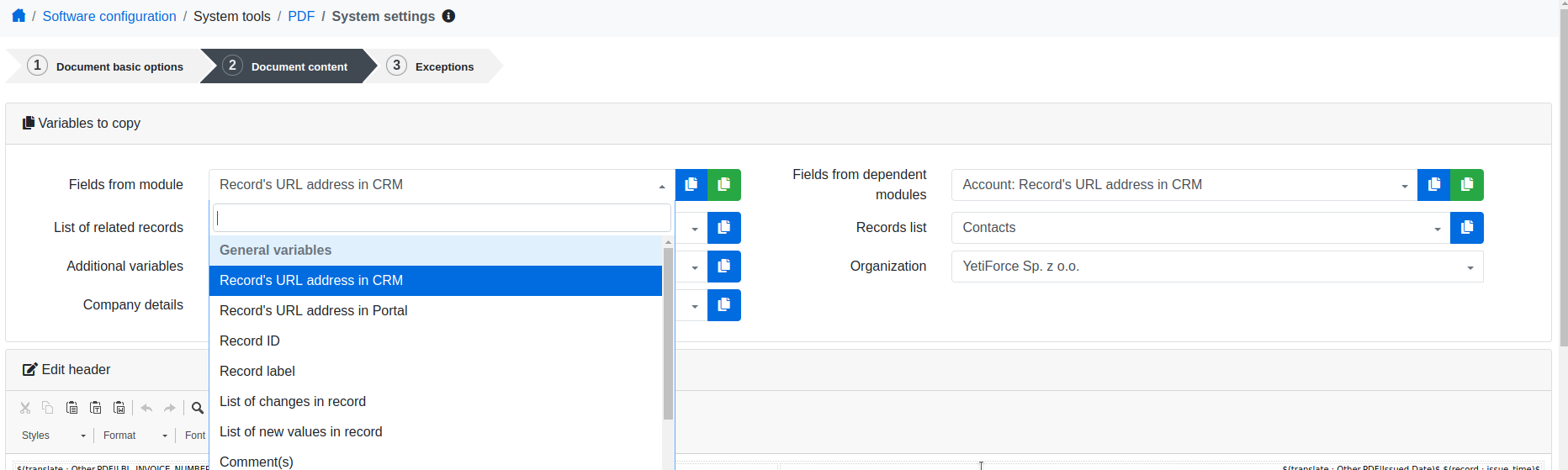Image resolution: width=1568 pixels, height=470 pixels.
Task: Click the Variables to copy panel heading
Action: [x=82, y=123]
